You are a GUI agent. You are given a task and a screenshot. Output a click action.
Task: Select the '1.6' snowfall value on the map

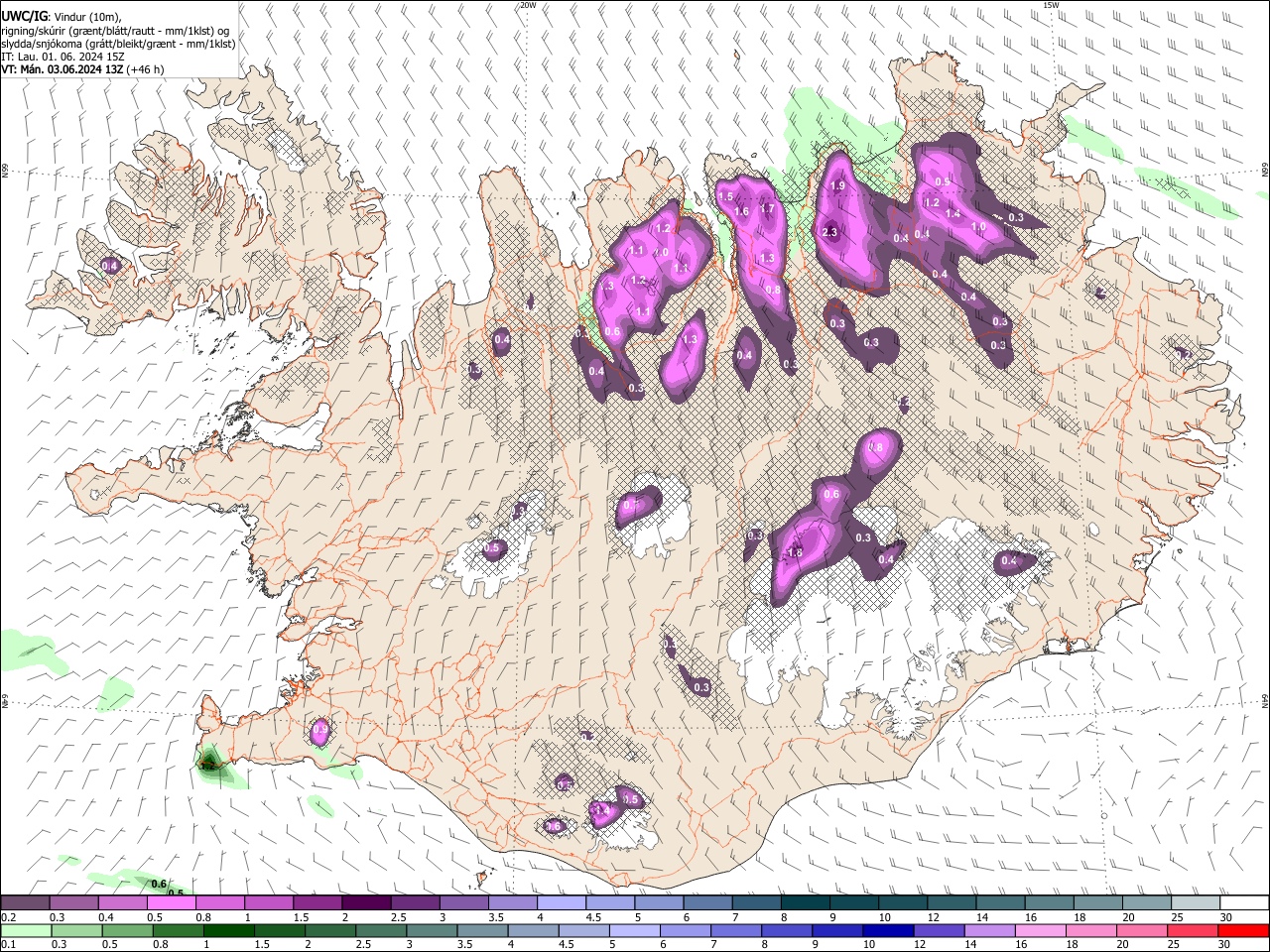[741, 211]
